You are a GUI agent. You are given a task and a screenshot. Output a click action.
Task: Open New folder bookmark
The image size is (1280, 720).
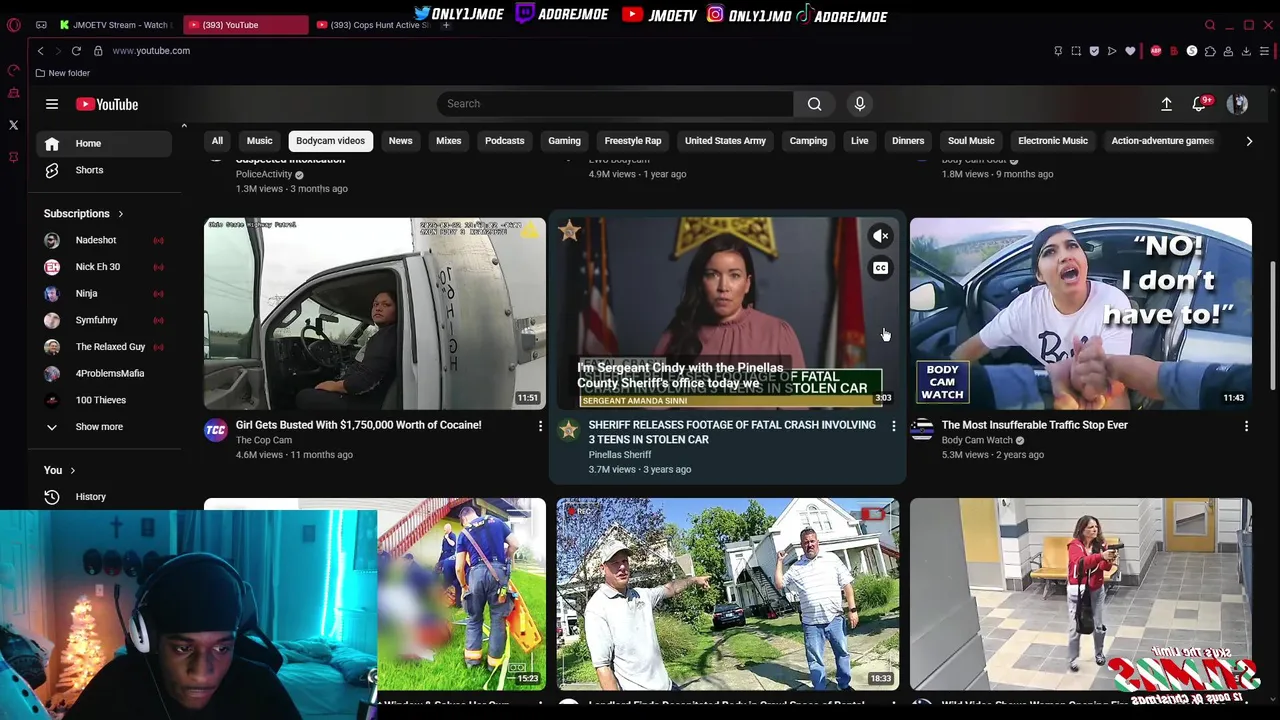click(62, 73)
